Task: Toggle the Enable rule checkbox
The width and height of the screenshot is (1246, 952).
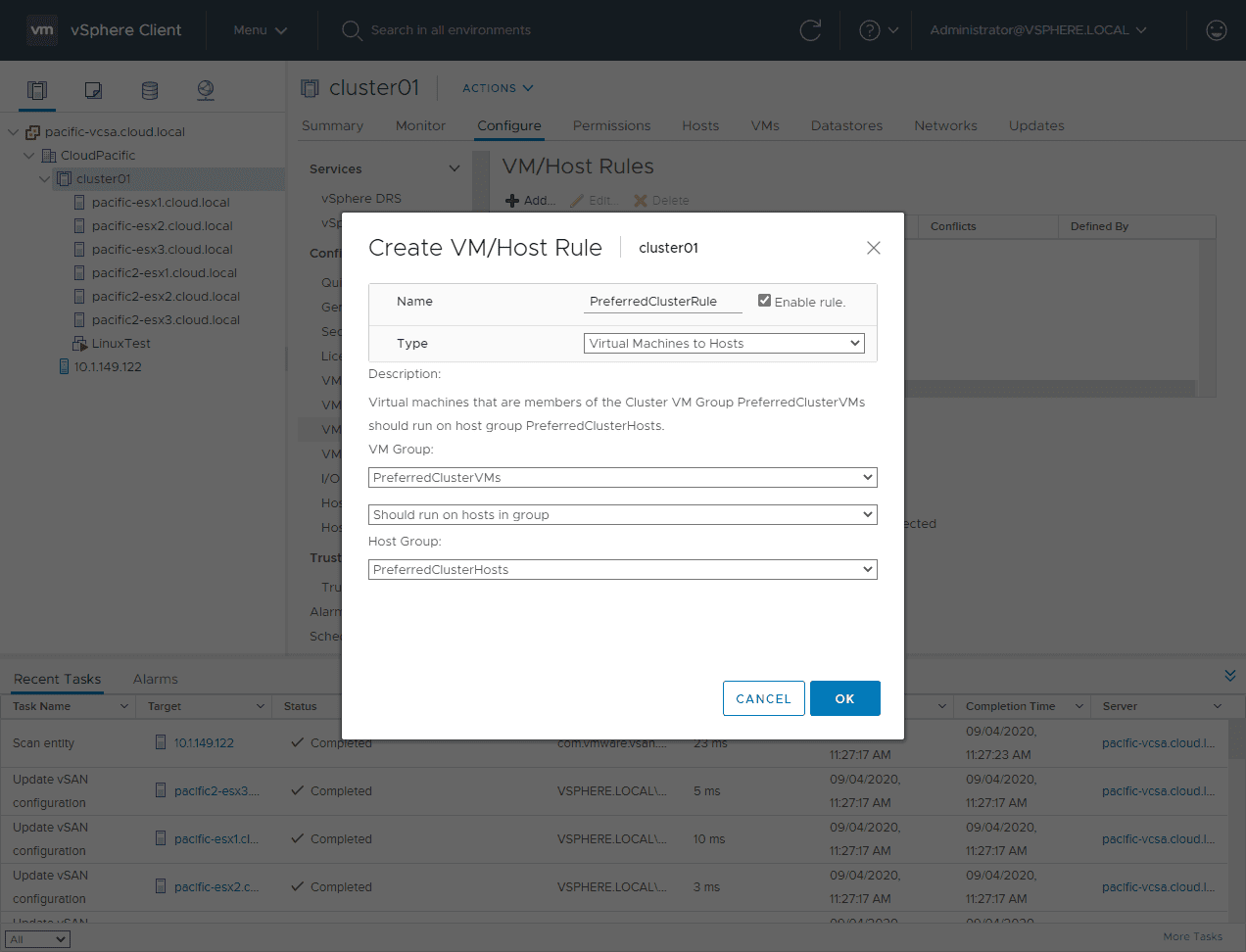Action: (x=764, y=301)
